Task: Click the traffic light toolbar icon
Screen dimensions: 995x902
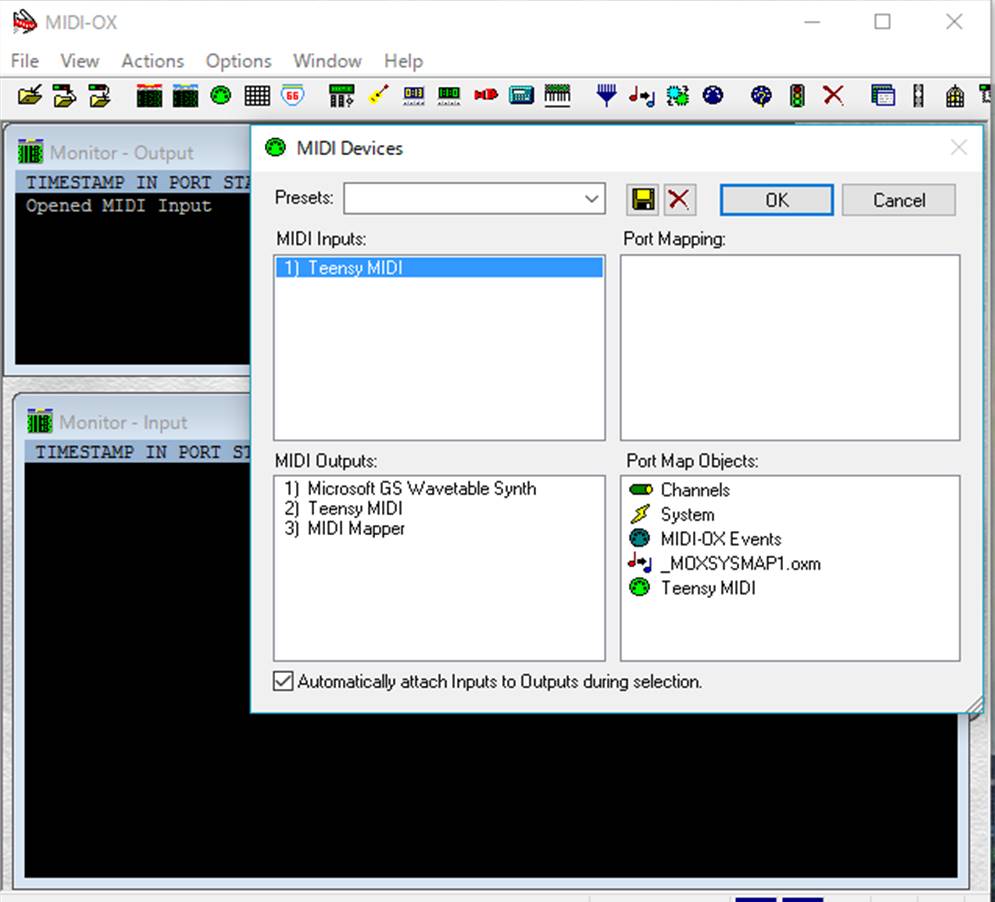Action: click(x=797, y=96)
